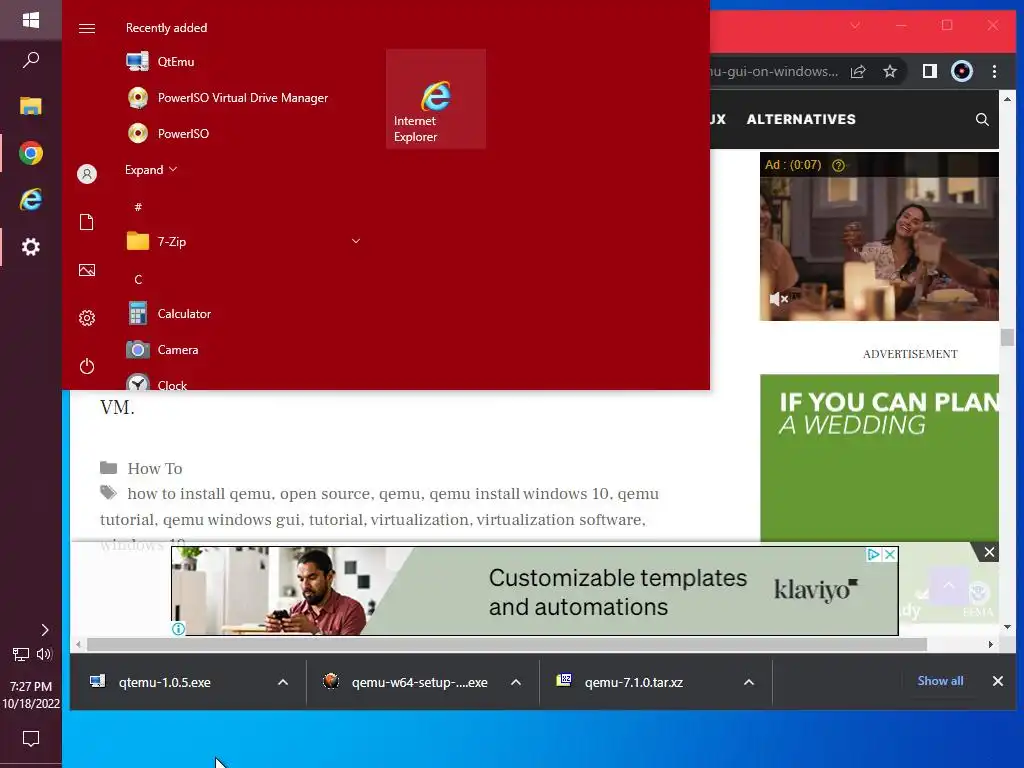Click the vertical scrollbar thumb
This screenshot has height=768, width=1024.
coord(1007,338)
